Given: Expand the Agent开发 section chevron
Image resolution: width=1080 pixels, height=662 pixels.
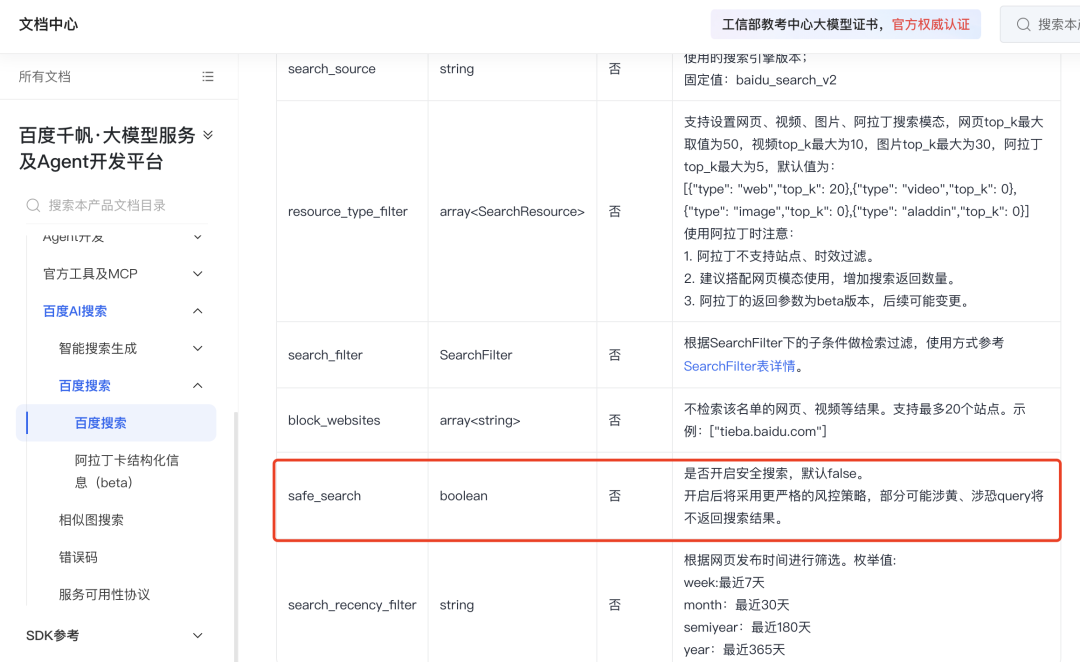Looking at the screenshot, I should coord(198,237).
